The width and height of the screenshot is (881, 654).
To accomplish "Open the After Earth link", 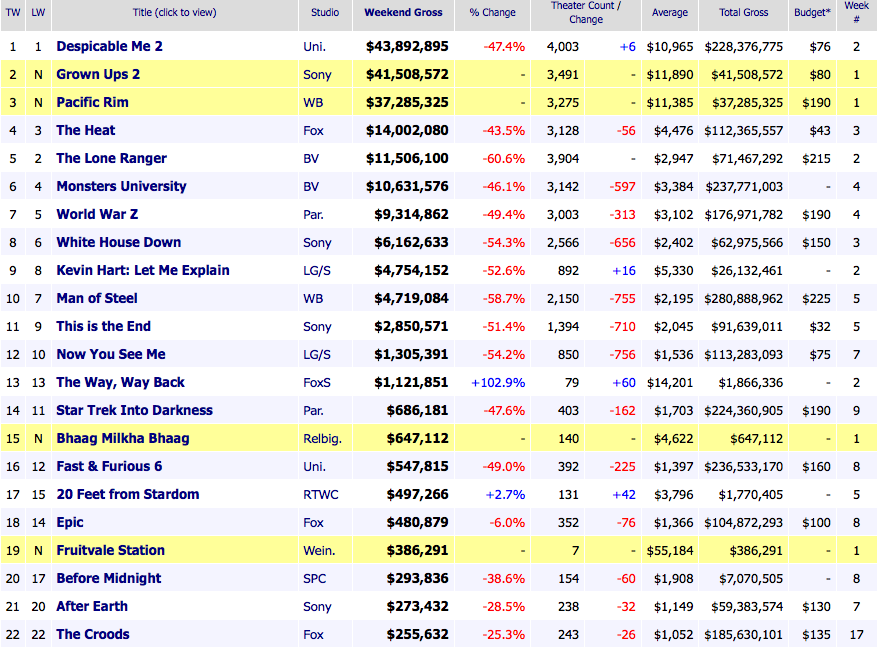I will point(92,606).
